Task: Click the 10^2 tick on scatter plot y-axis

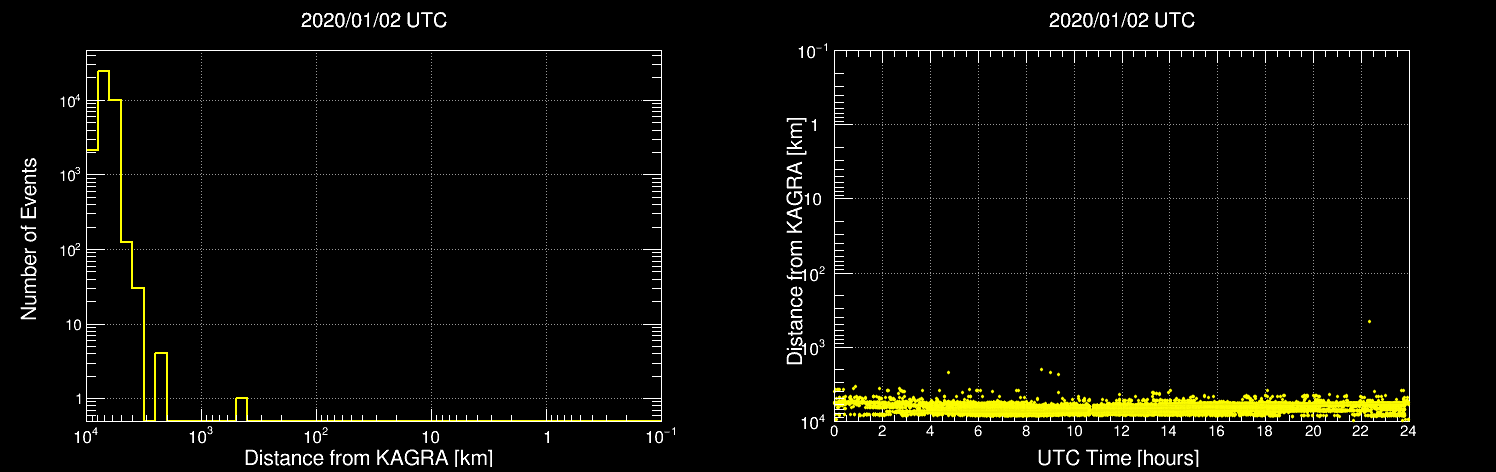Action: click(x=815, y=273)
